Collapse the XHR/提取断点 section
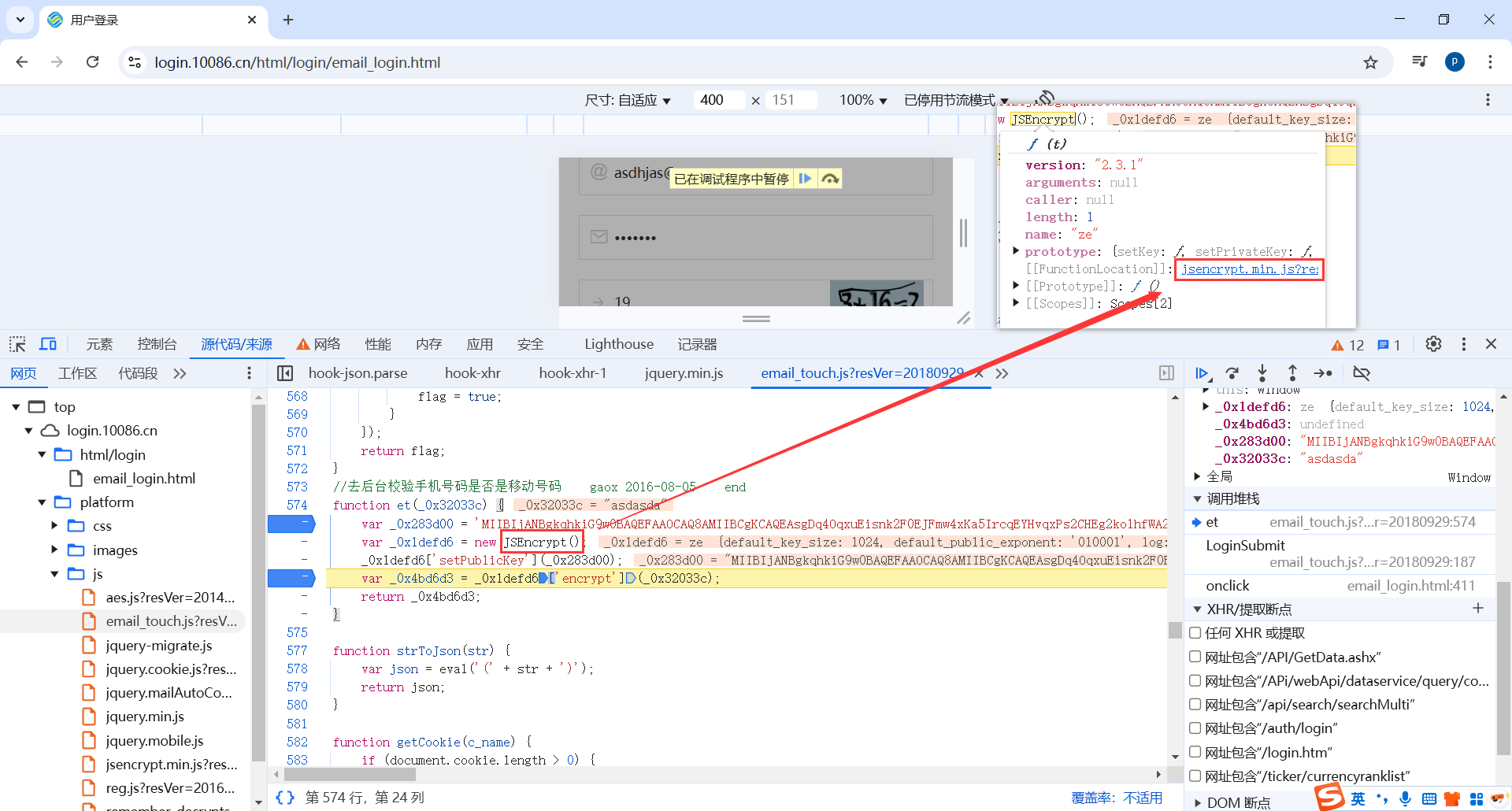 [1197, 609]
